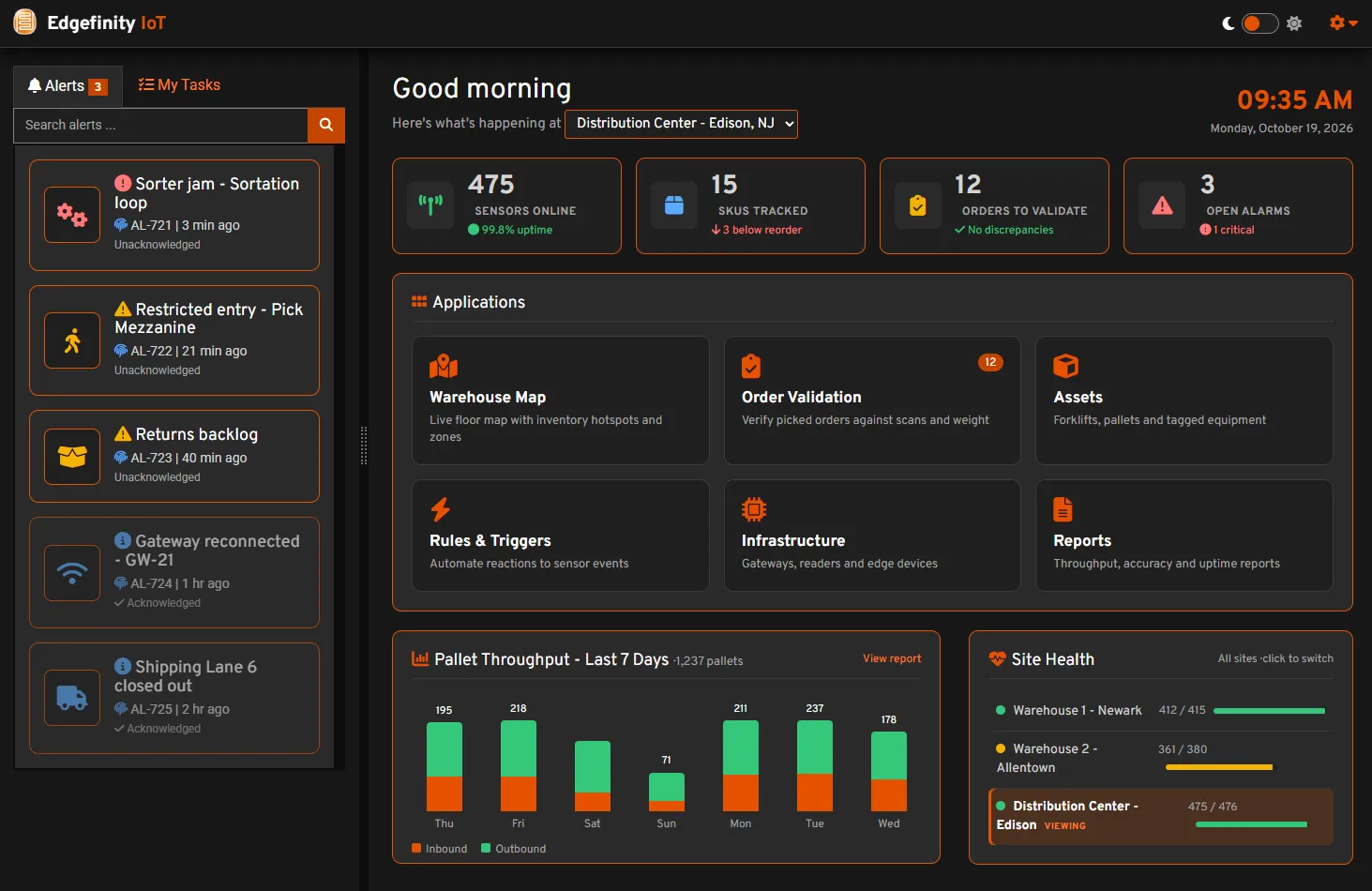Click the Restricted entry walking person icon

pos(72,340)
